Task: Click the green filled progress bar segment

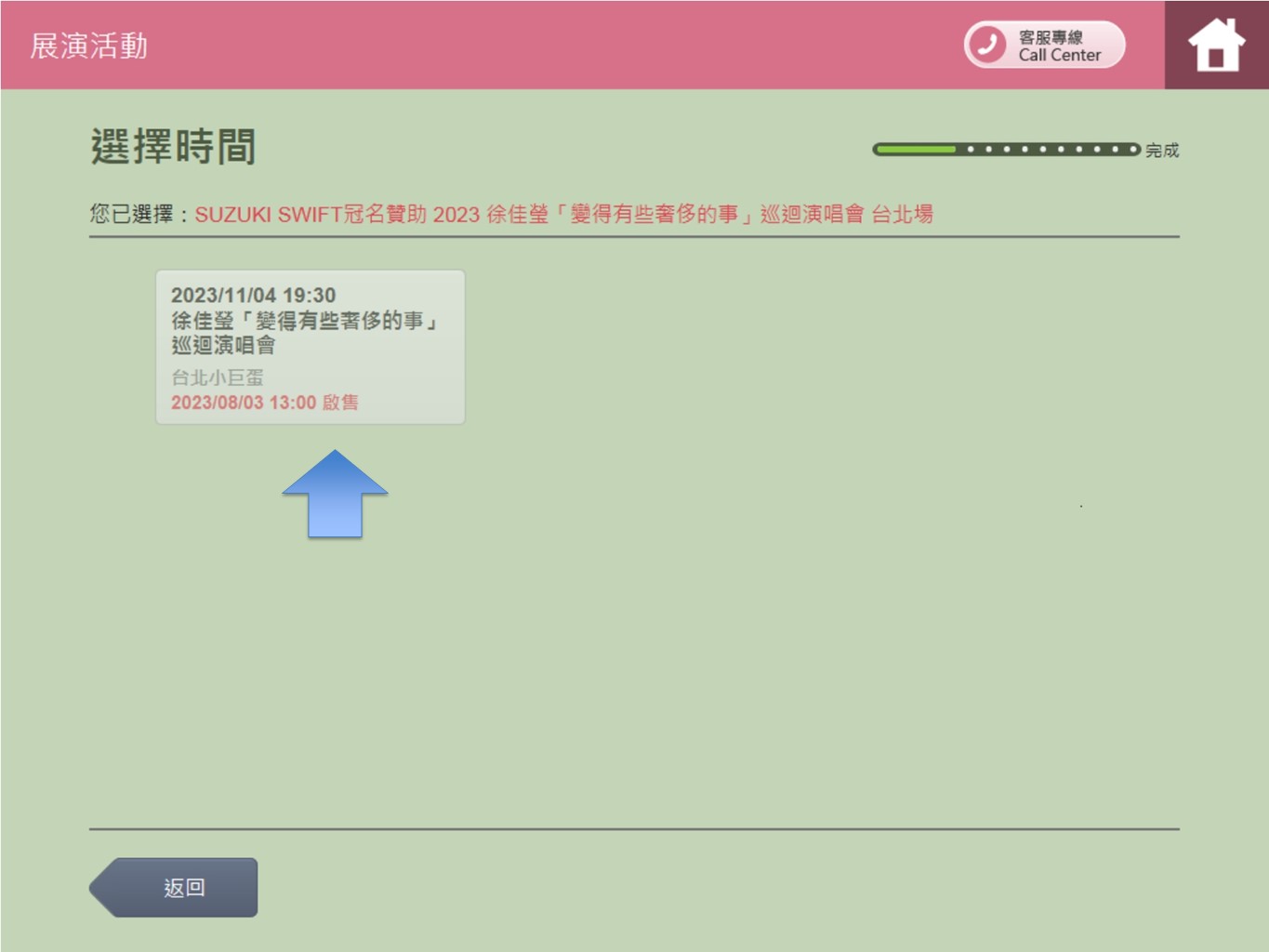Action: click(916, 149)
